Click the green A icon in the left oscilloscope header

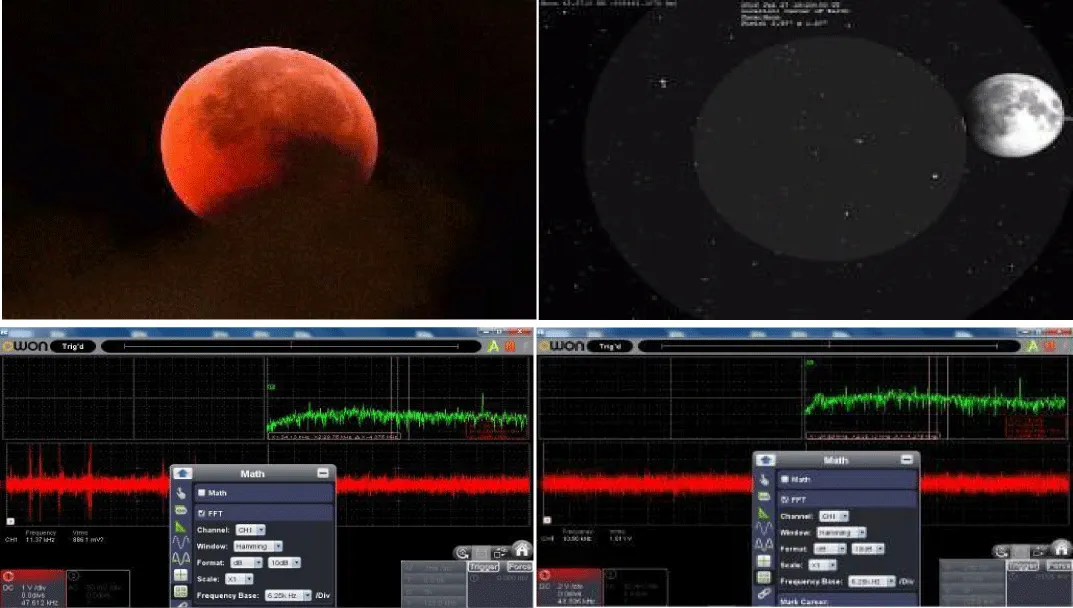click(492, 345)
